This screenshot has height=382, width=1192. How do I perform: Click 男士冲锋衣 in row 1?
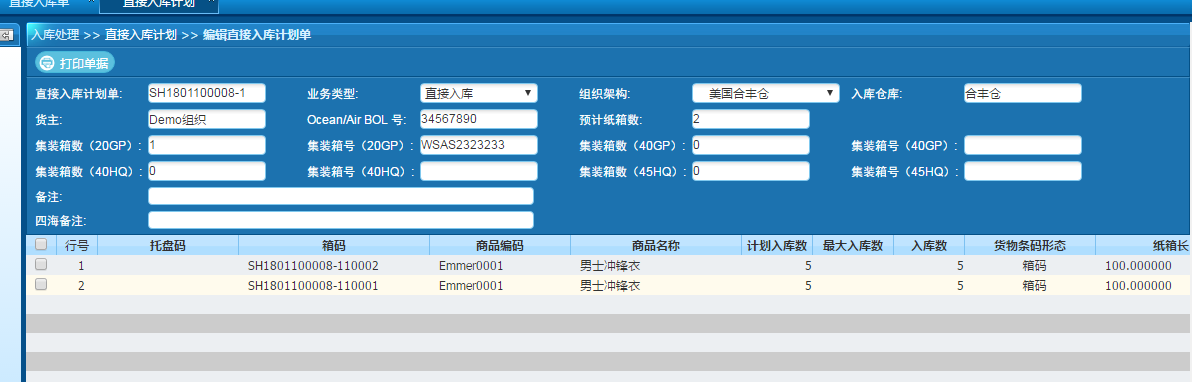pos(610,266)
